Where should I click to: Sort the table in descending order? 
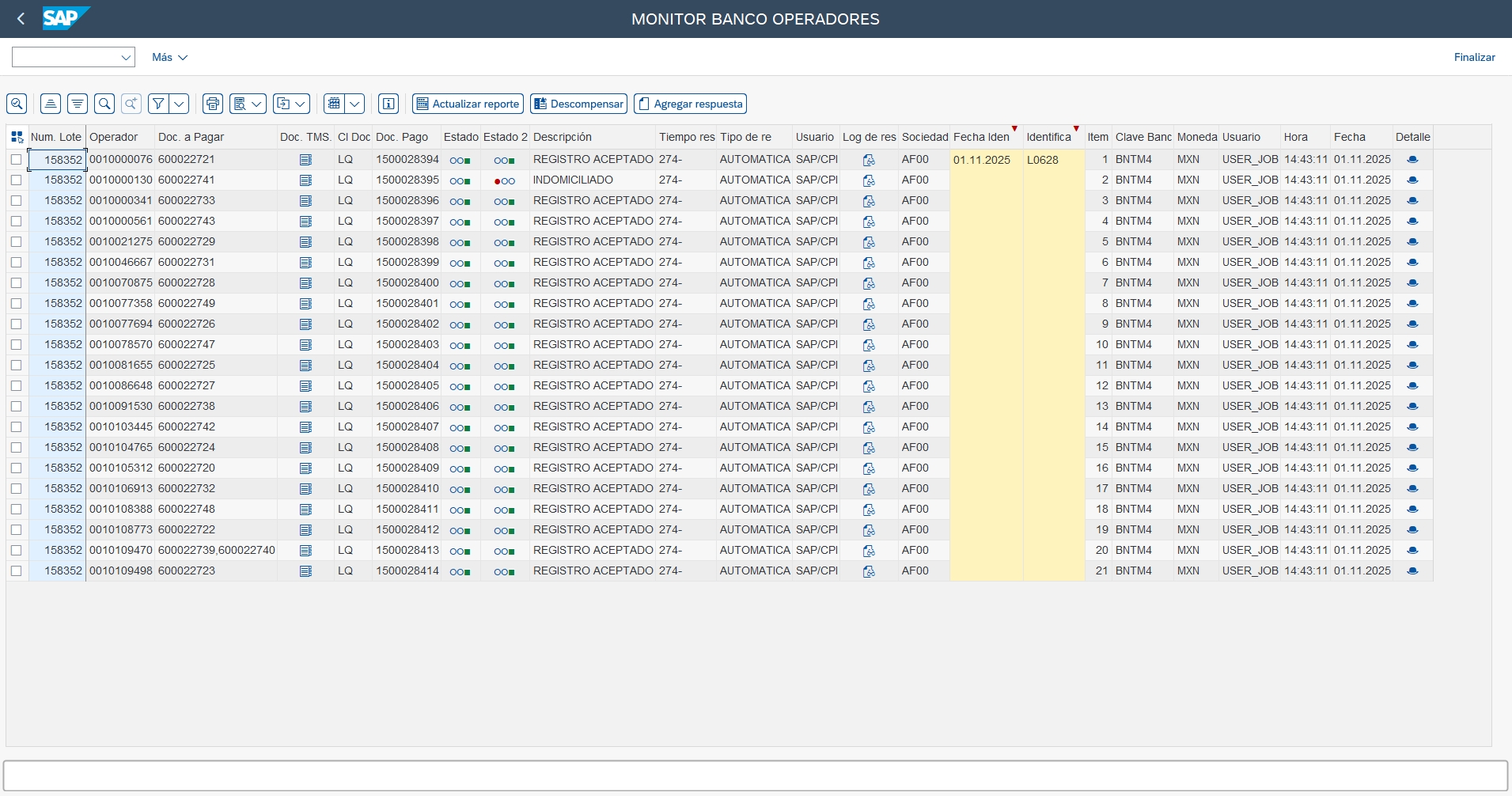(78, 104)
